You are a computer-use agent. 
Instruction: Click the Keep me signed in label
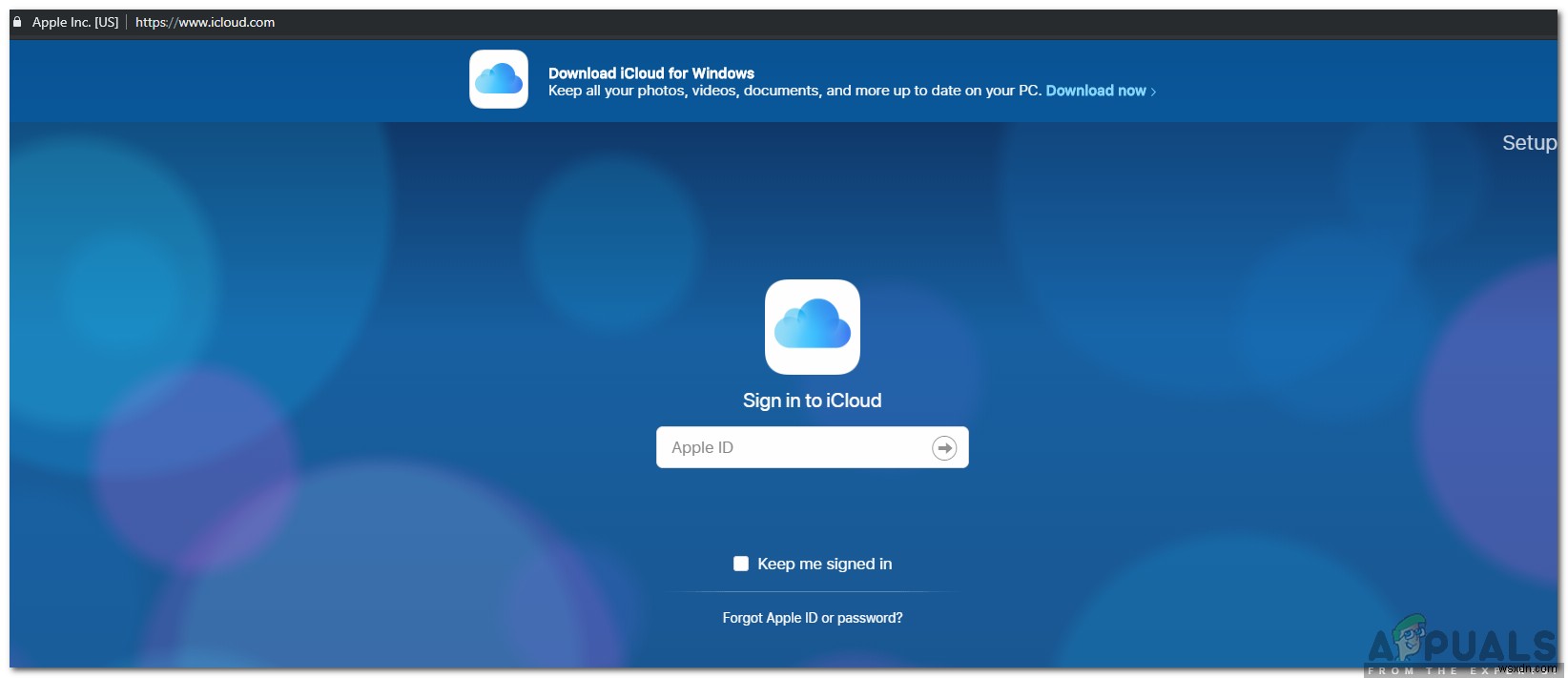click(825, 564)
